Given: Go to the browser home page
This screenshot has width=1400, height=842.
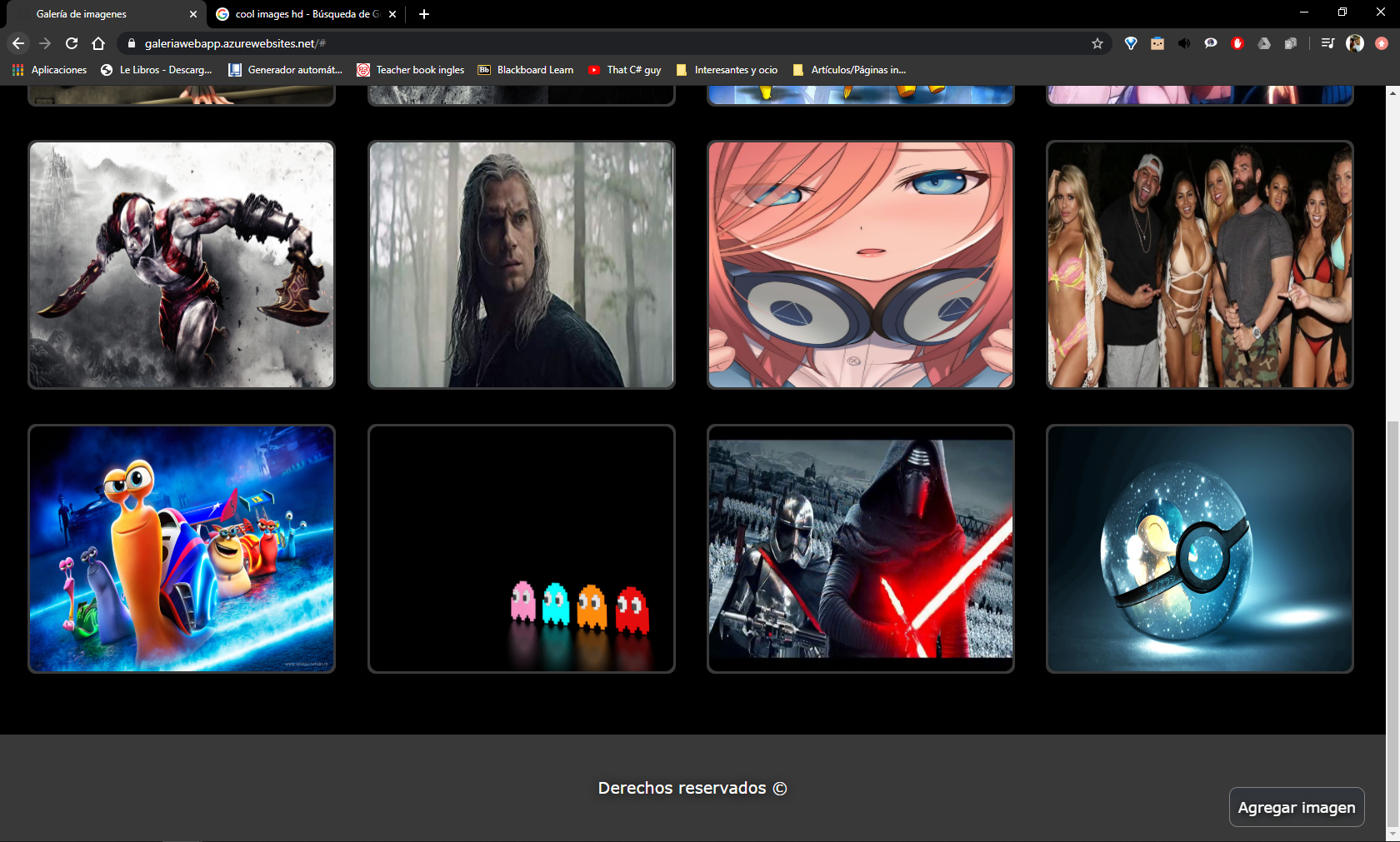Looking at the screenshot, I should tap(98, 43).
